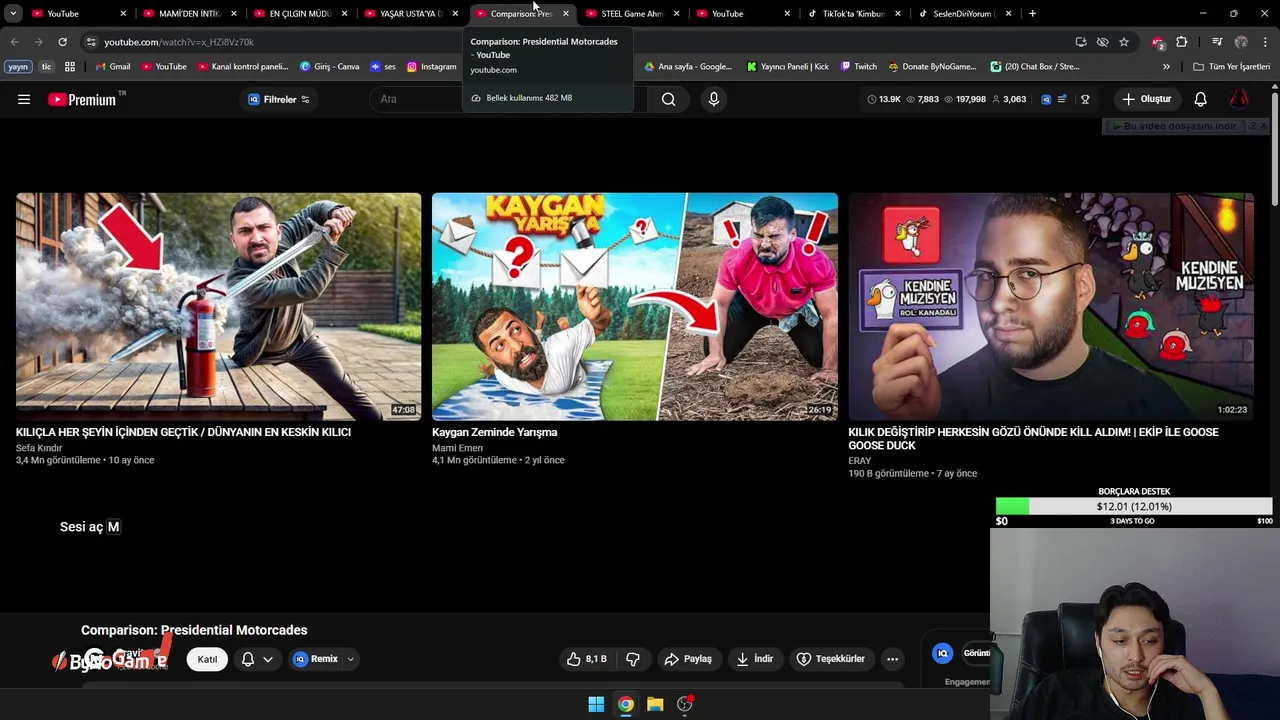This screenshot has width=1280, height=720.
Task: Open Chrome extensions puzzle icon
Action: (x=1182, y=42)
